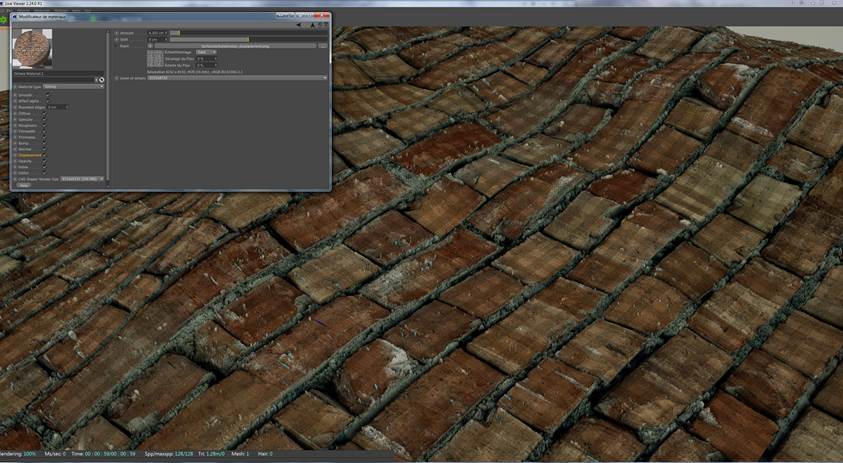
Task: Toggle the Roughness channel checkbox
Action: 45,125
